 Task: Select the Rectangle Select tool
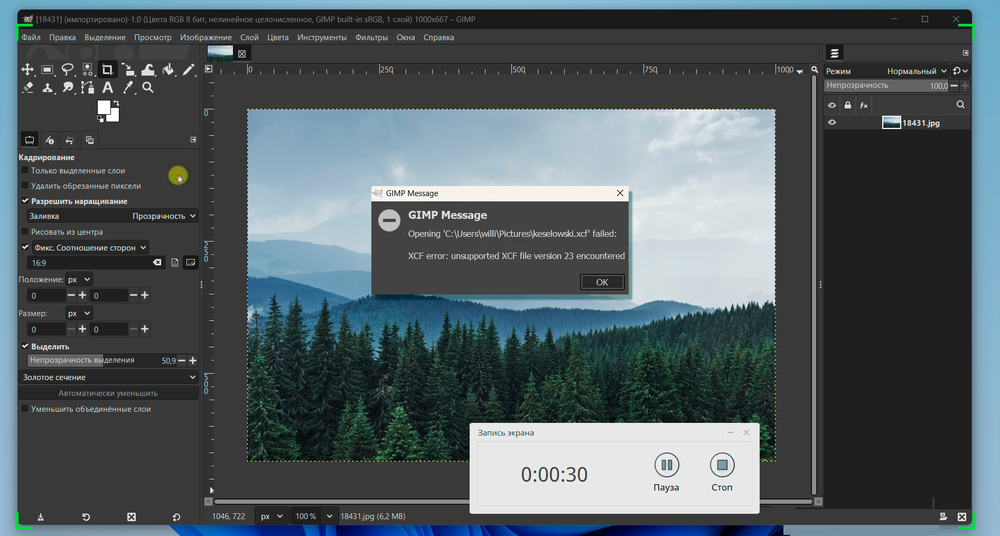pos(47,70)
